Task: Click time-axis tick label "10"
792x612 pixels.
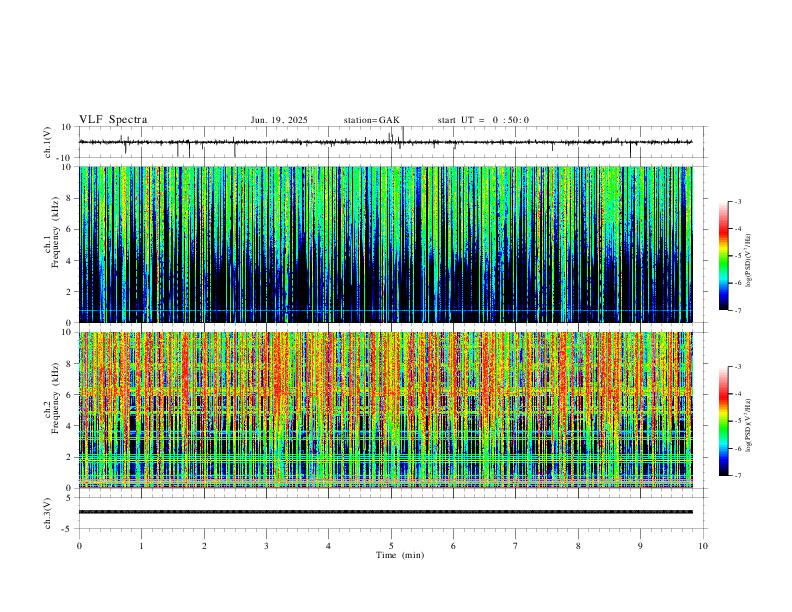Action: [x=703, y=546]
